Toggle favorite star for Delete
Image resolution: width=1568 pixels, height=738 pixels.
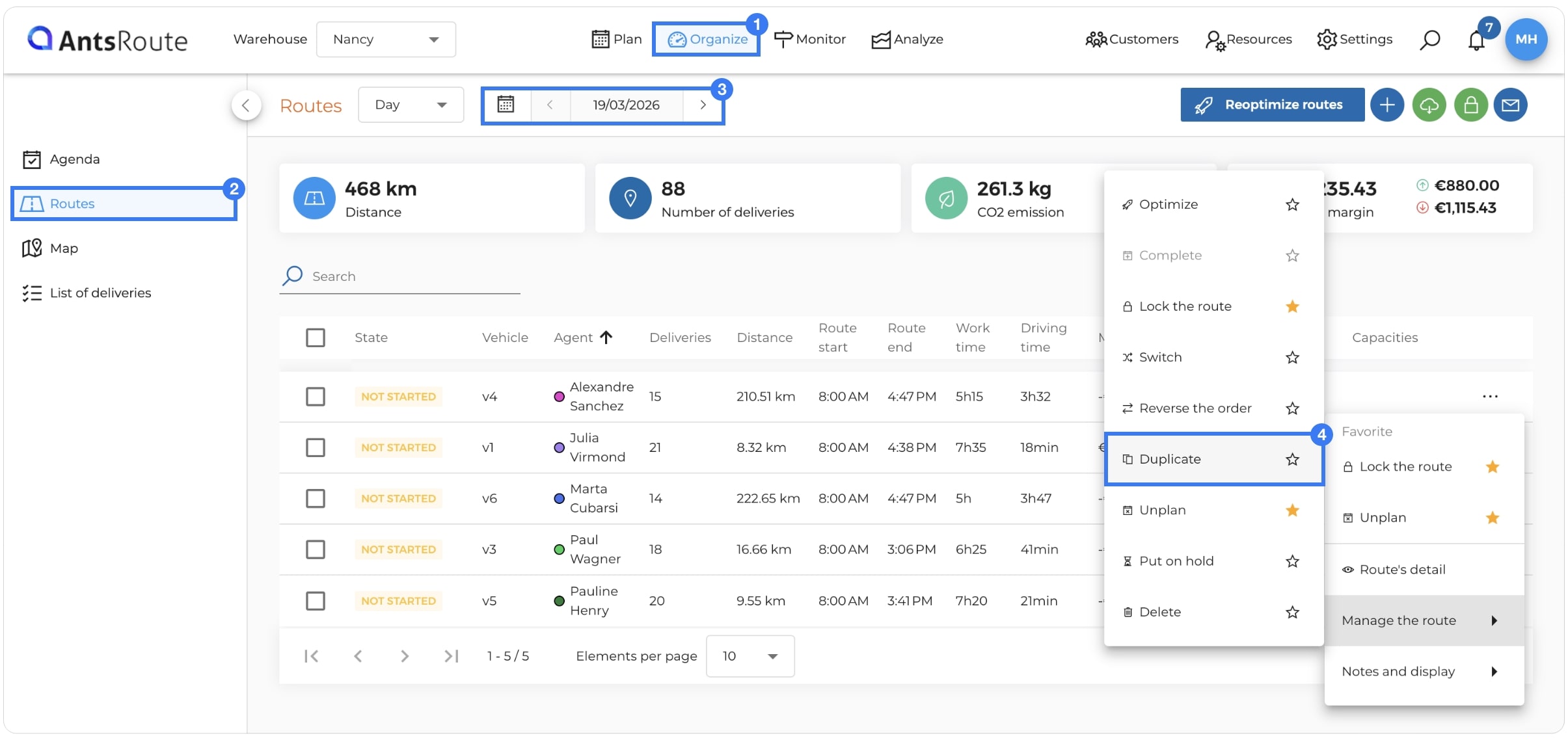(x=1292, y=613)
